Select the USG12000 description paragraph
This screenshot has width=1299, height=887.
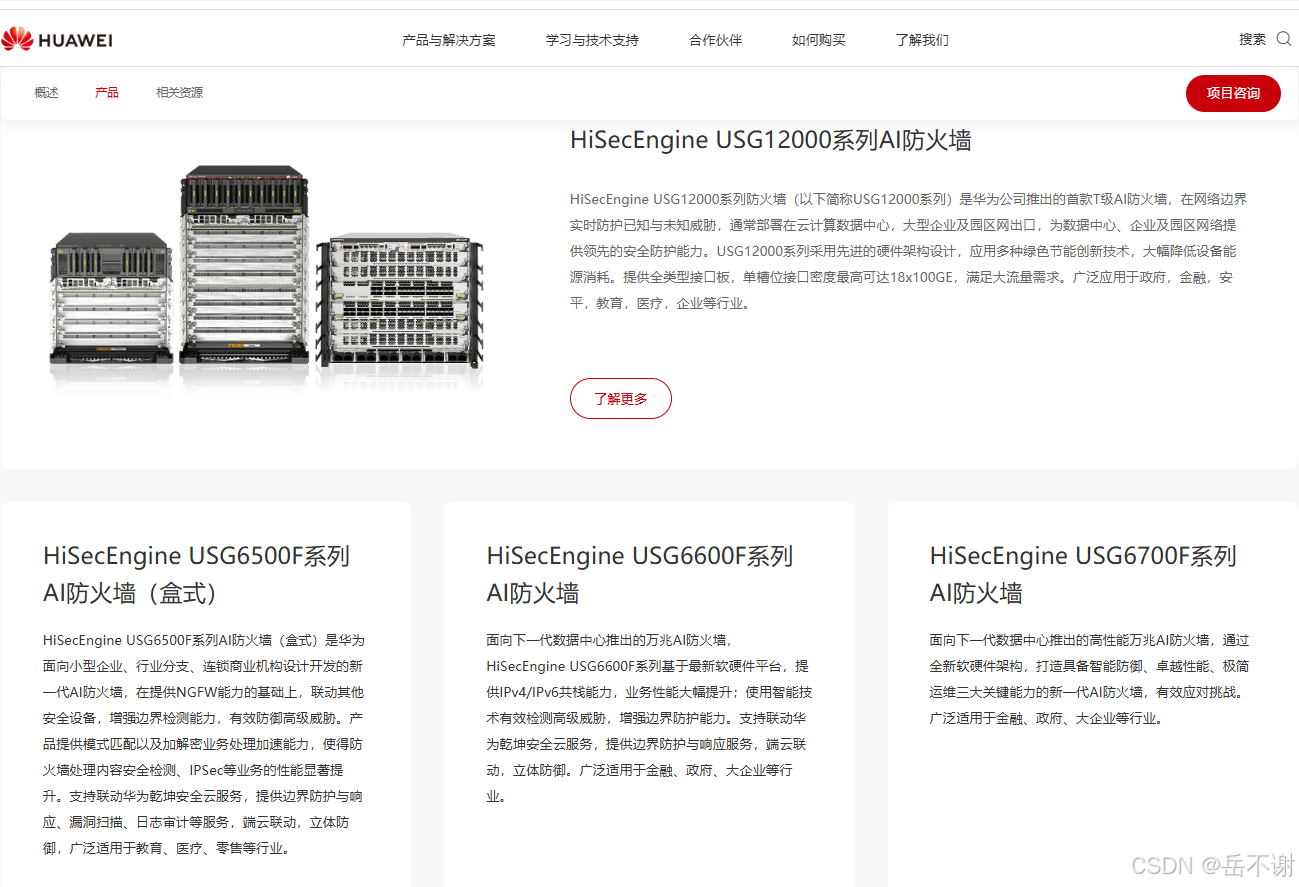(x=909, y=251)
